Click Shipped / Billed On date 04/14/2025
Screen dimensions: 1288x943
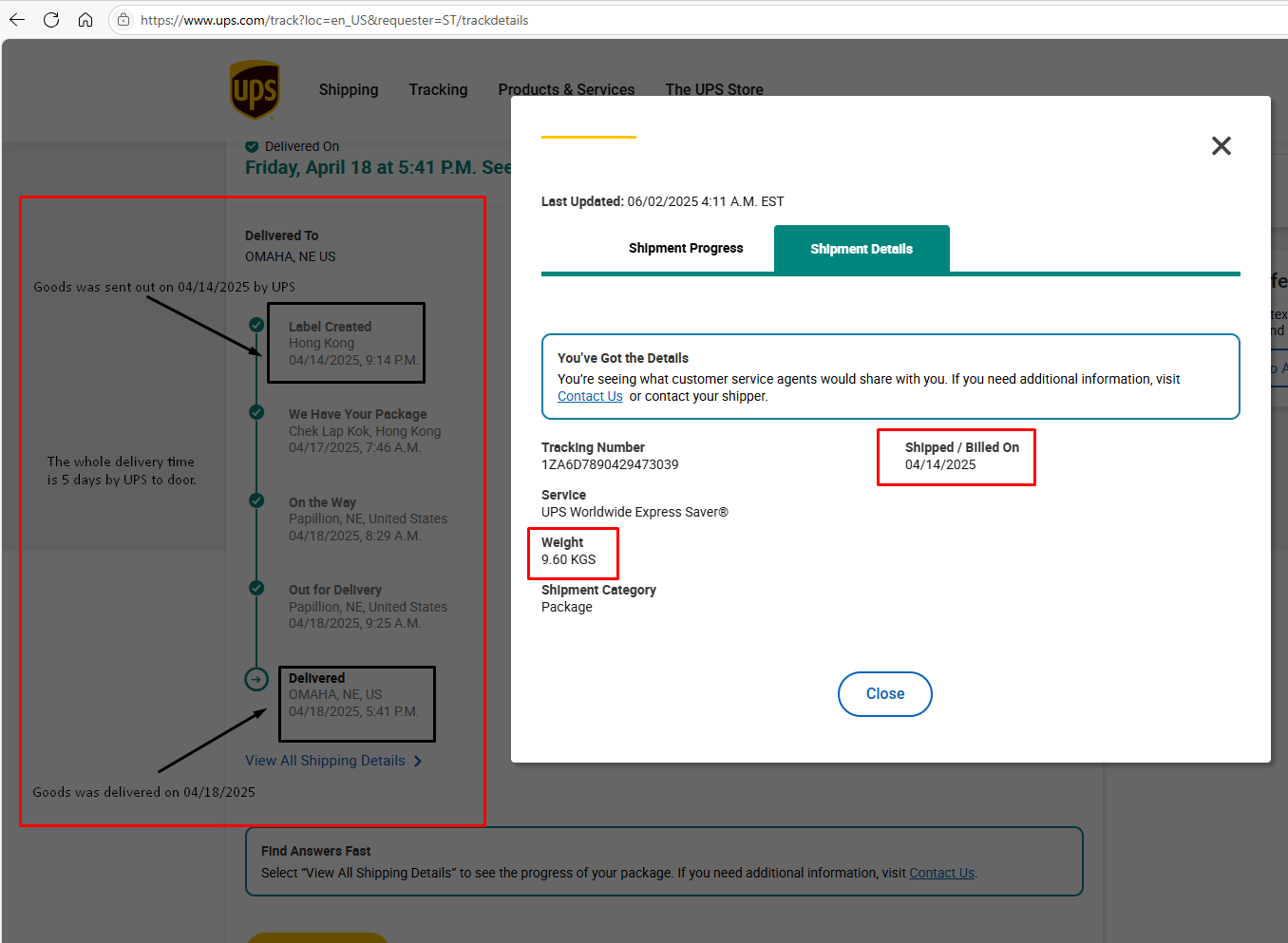[940, 464]
